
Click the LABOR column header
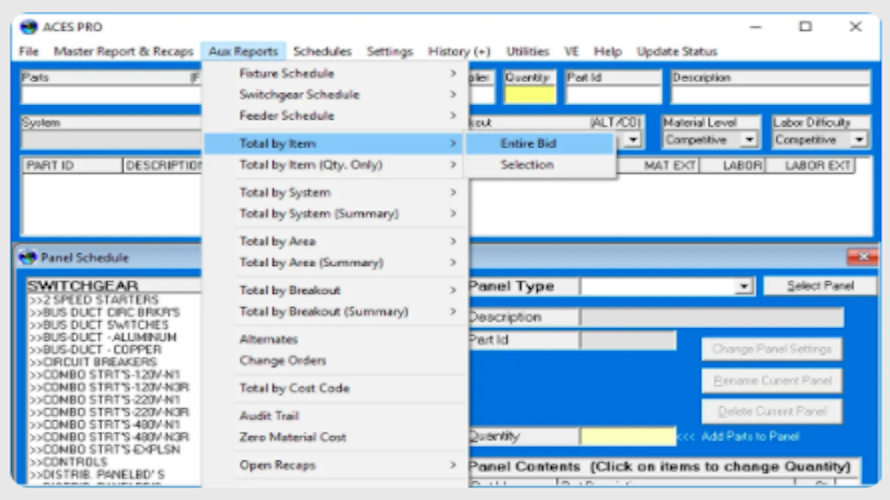point(733,166)
